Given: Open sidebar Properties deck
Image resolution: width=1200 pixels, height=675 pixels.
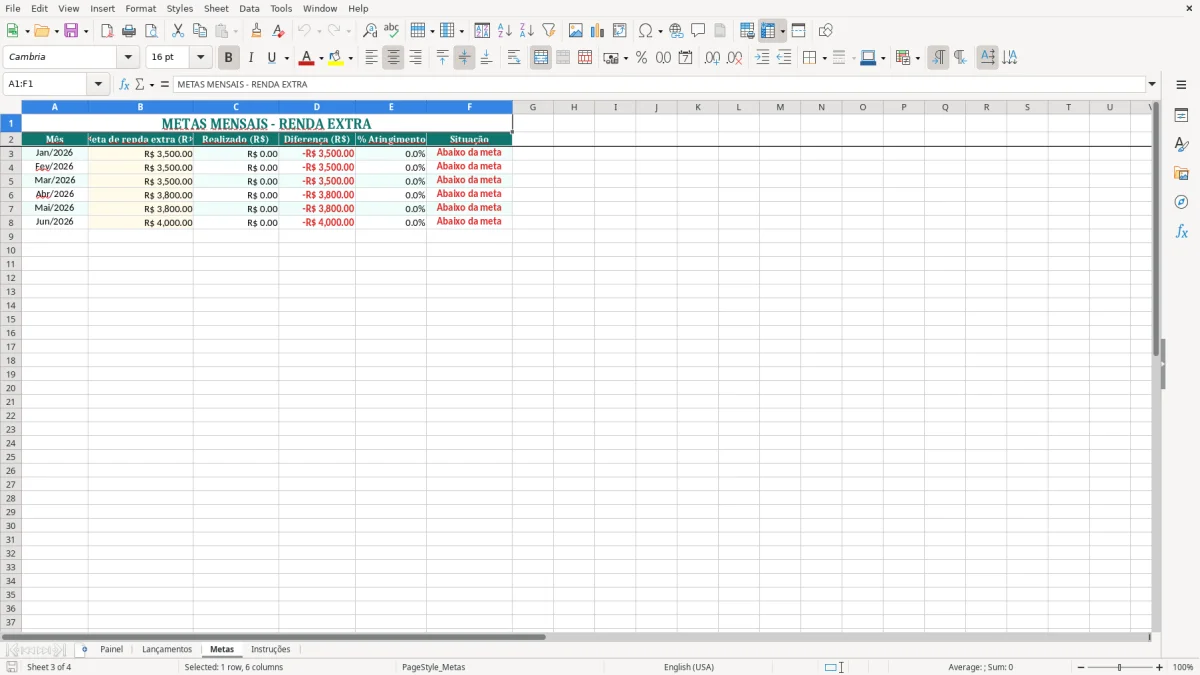Looking at the screenshot, I should [1181, 115].
